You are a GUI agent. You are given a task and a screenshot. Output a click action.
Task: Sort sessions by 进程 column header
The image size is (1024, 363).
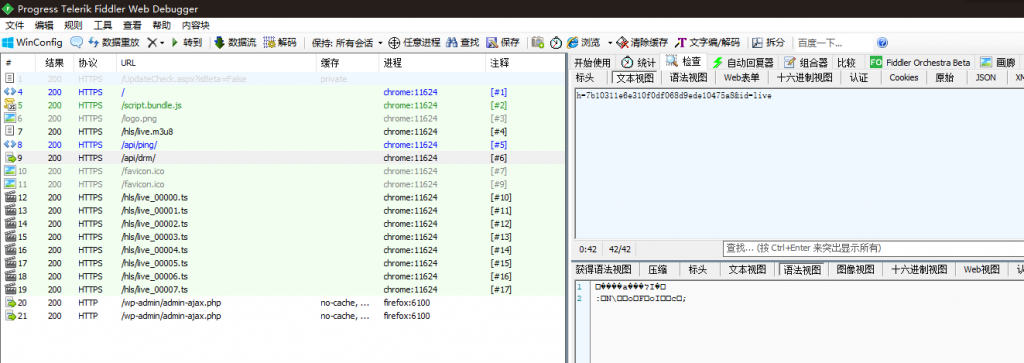click(x=432, y=63)
